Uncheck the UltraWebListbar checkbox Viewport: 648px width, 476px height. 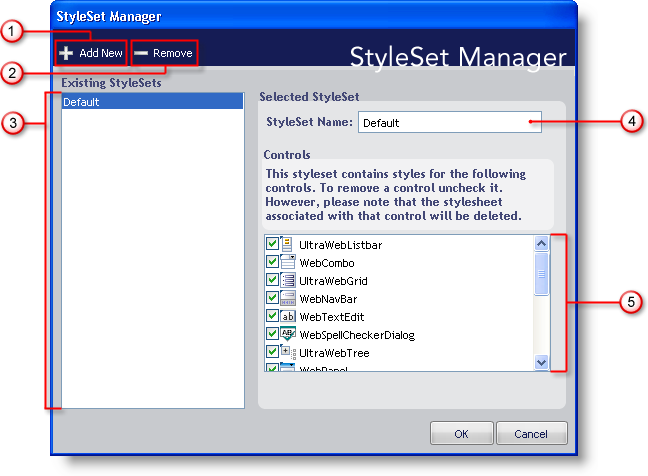[272, 244]
